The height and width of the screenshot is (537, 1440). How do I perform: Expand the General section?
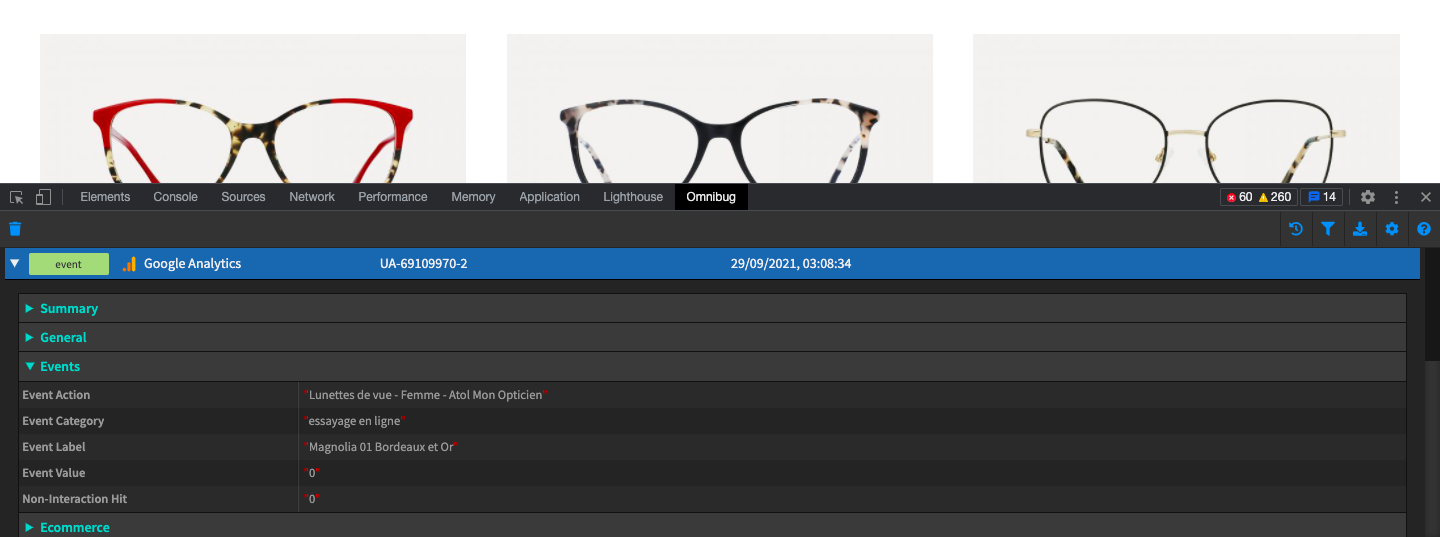[x=62, y=338]
